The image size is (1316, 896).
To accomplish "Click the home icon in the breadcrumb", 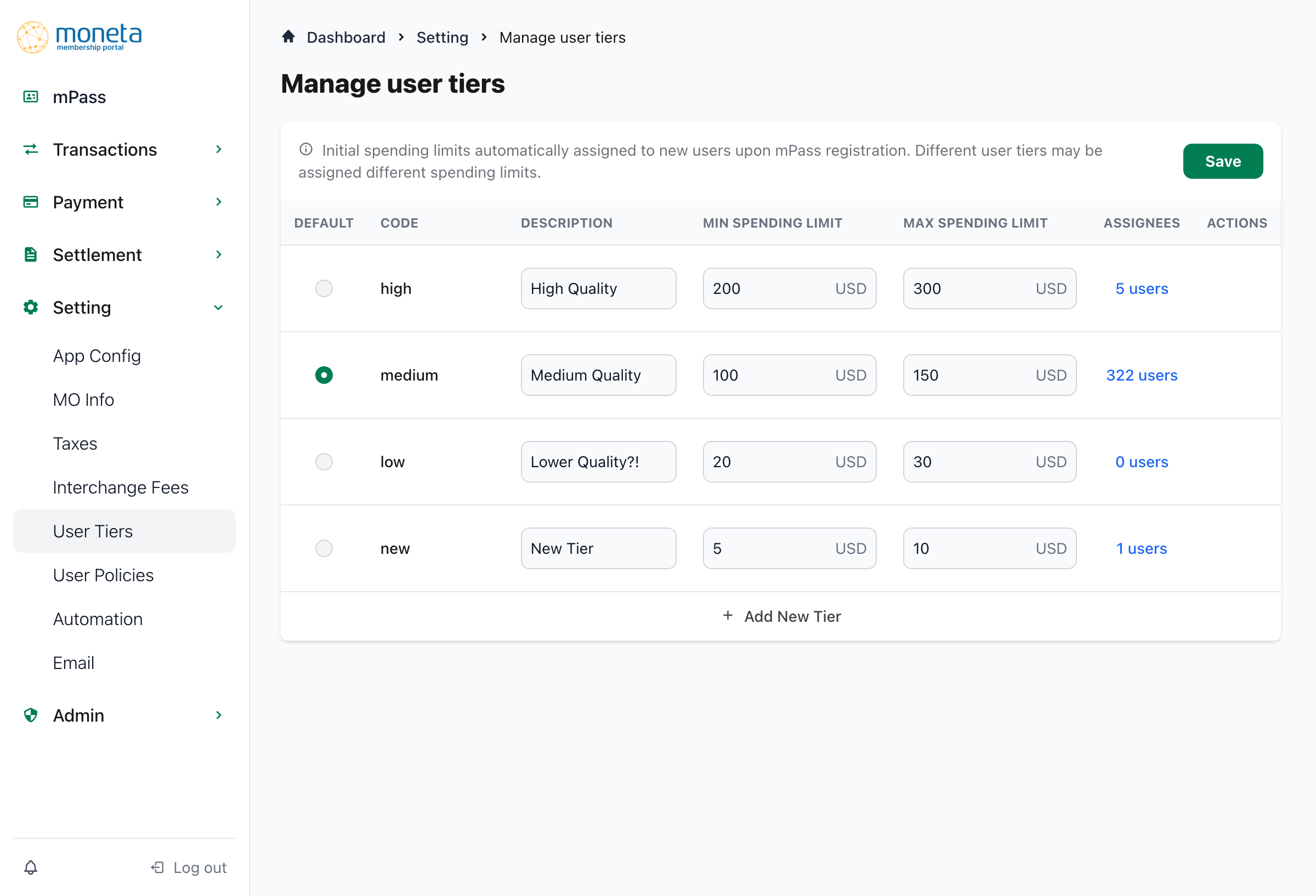I will (x=288, y=36).
